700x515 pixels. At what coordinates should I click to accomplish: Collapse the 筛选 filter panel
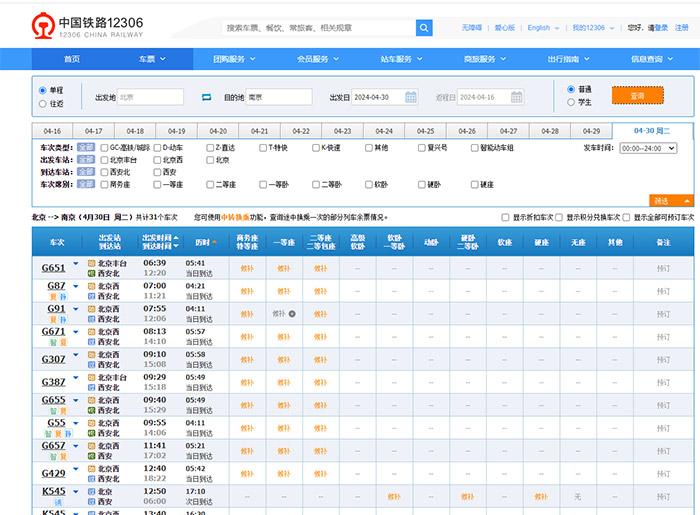672,200
